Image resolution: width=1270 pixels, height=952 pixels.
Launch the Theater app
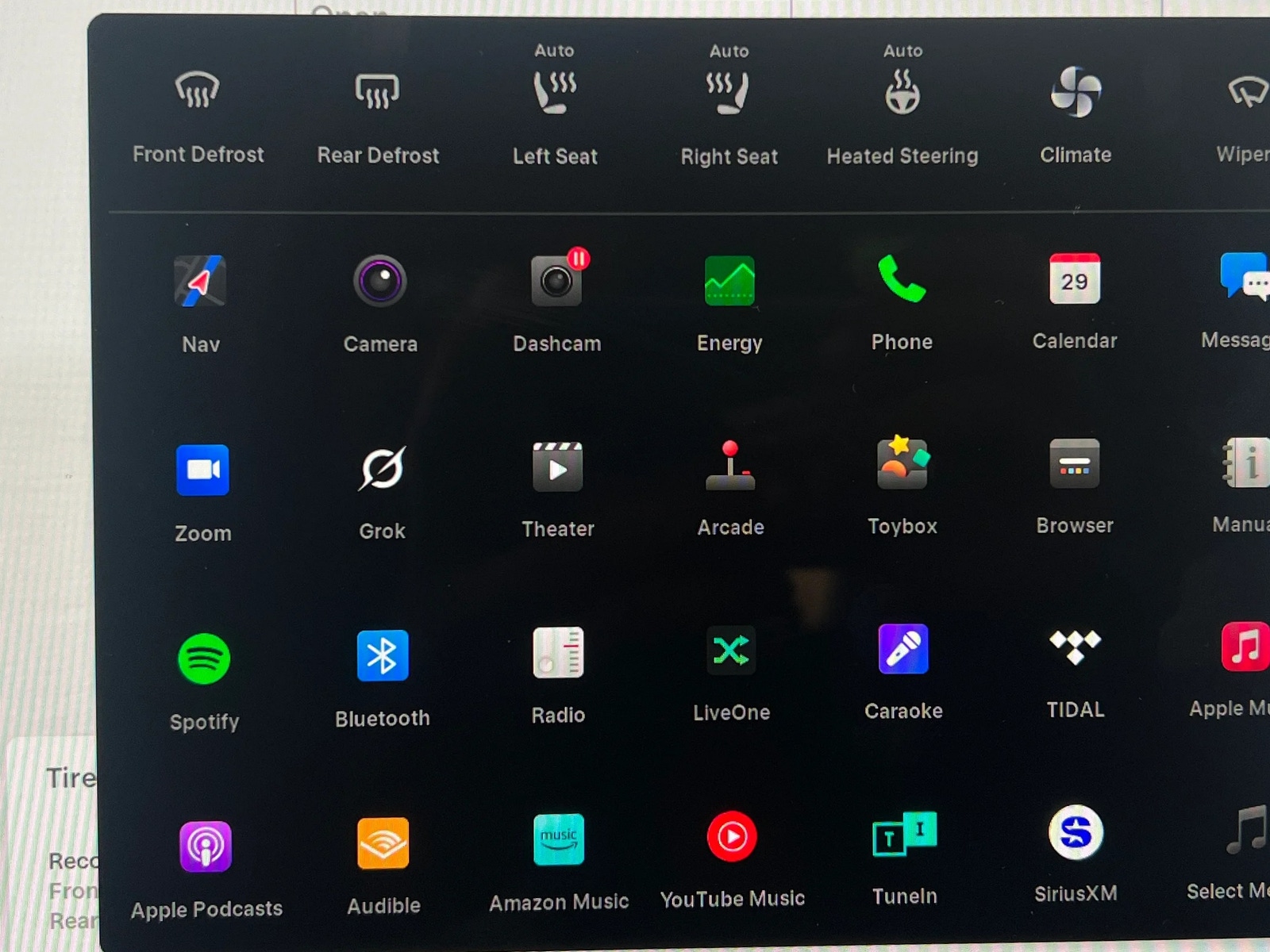pos(557,468)
